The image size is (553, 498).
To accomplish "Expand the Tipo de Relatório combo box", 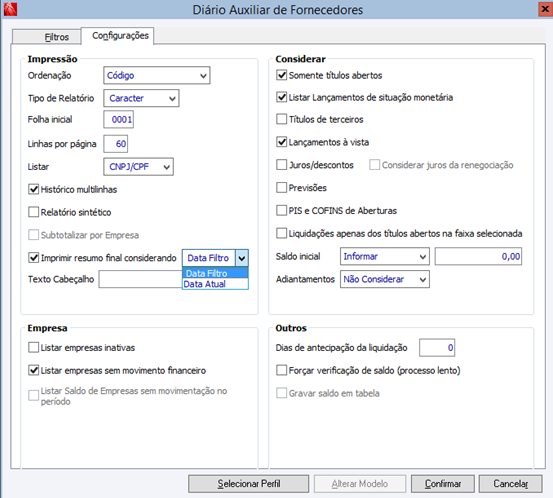I will pyautogui.click(x=141, y=98).
